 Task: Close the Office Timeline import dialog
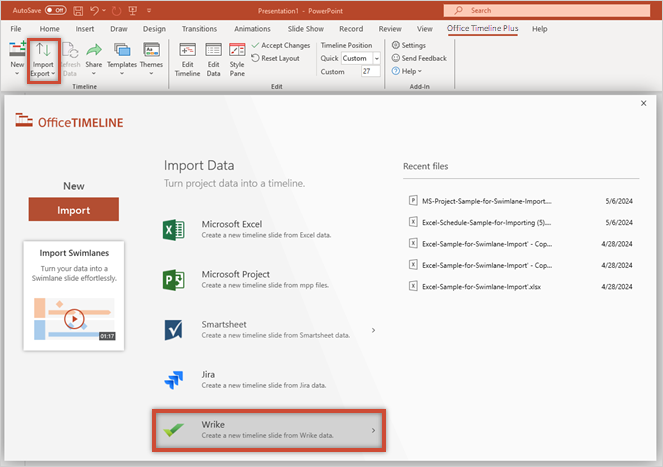click(x=644, y=103)
